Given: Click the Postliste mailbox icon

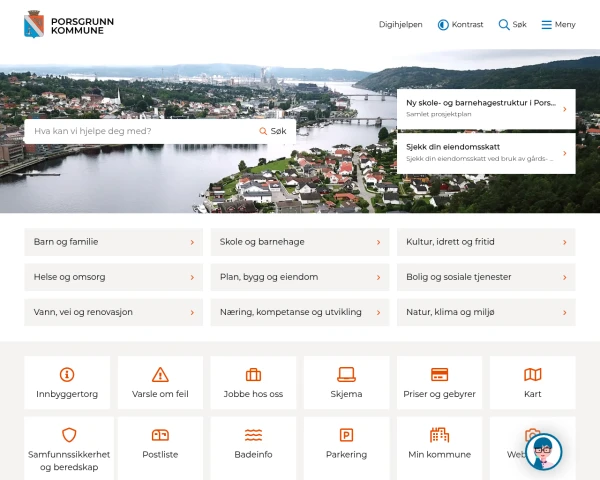Looking at the screenshot, I should pos(160,435).
